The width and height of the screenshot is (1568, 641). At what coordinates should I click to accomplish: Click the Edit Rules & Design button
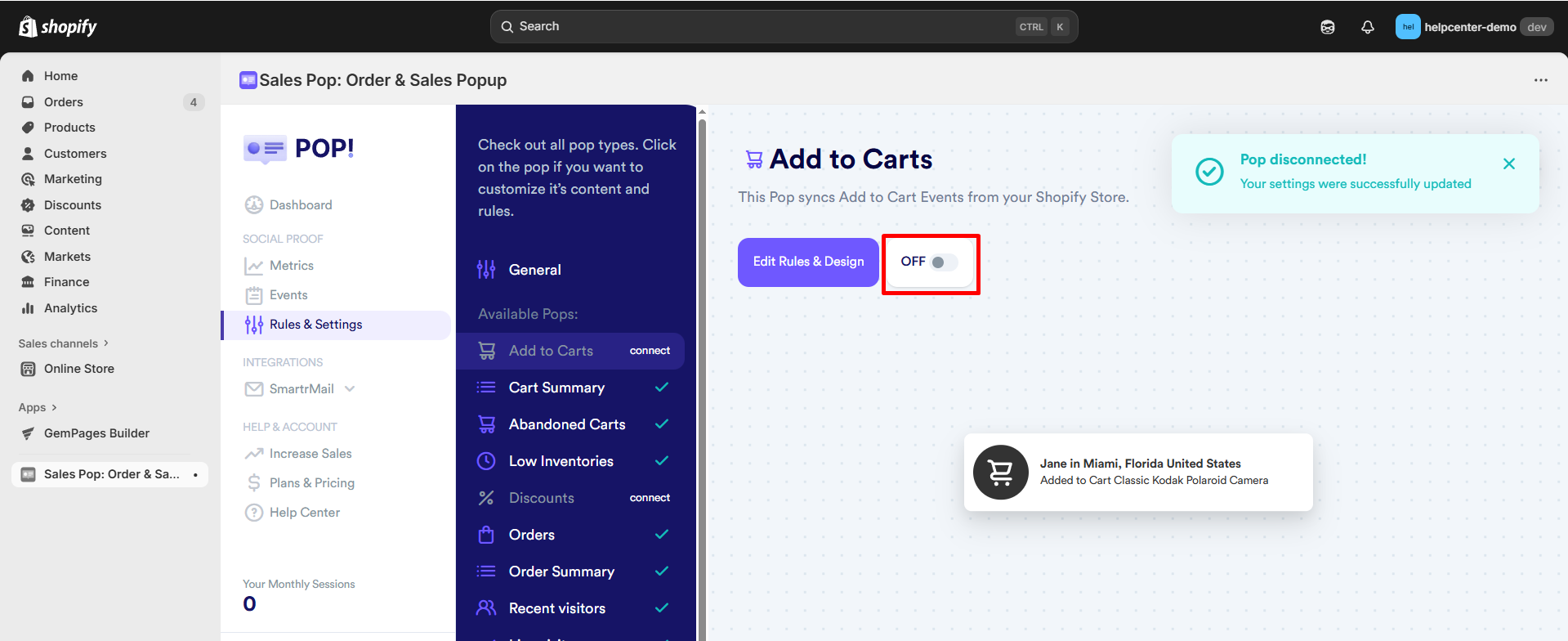coord(808,262)
